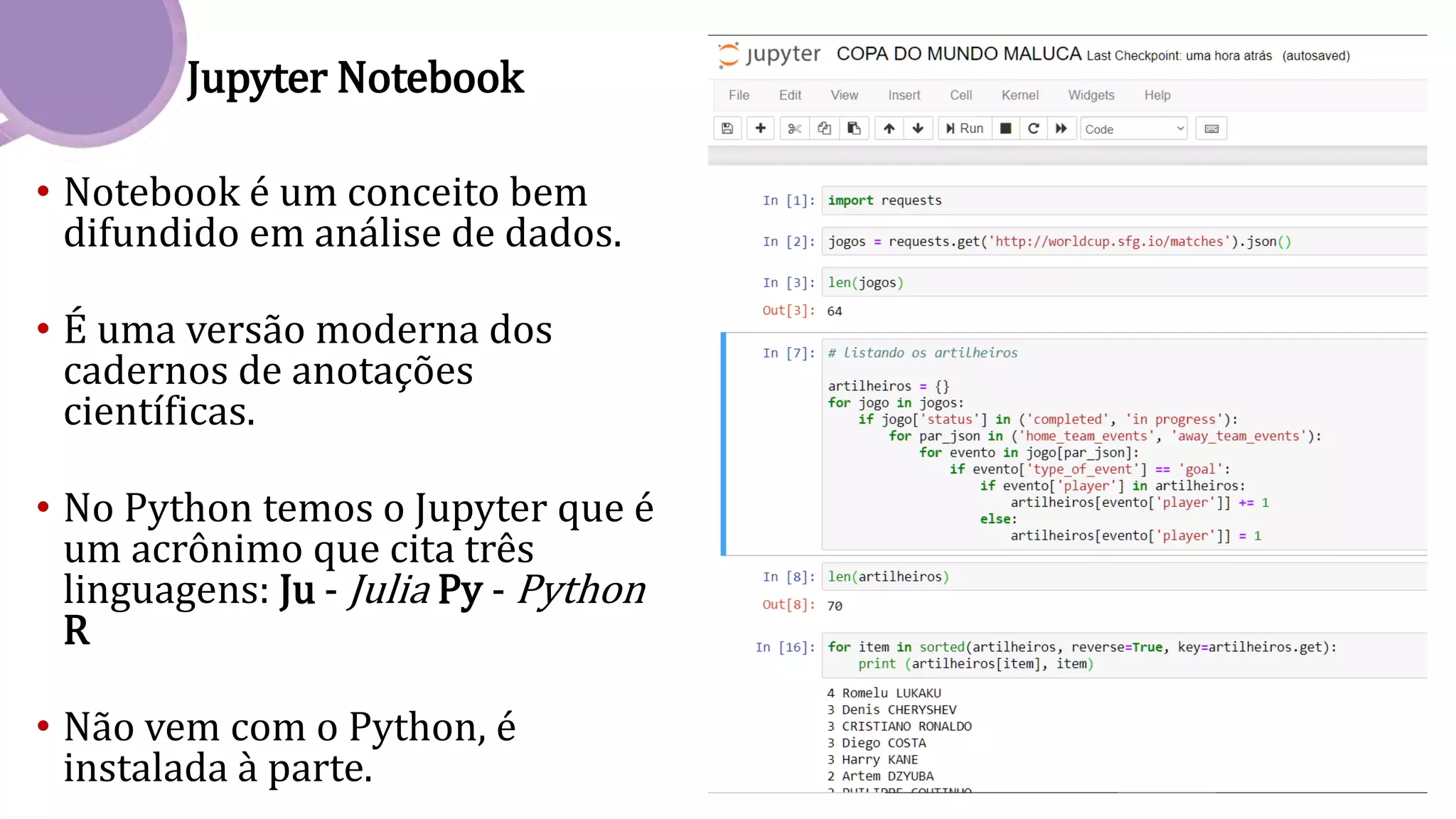Click output line 3 Denis CHERYSHEV

pos(892,710)
